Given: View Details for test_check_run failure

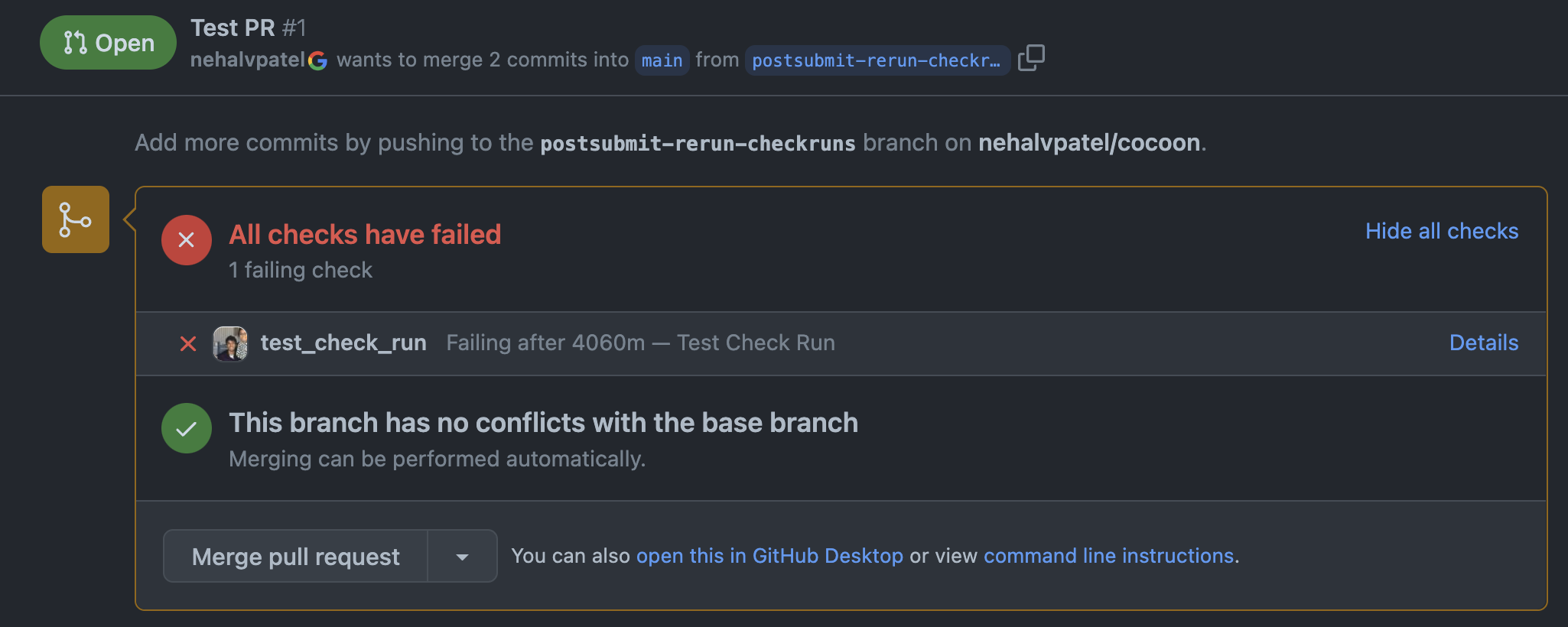Looking at the screenshot, I should coord(1483,343).
